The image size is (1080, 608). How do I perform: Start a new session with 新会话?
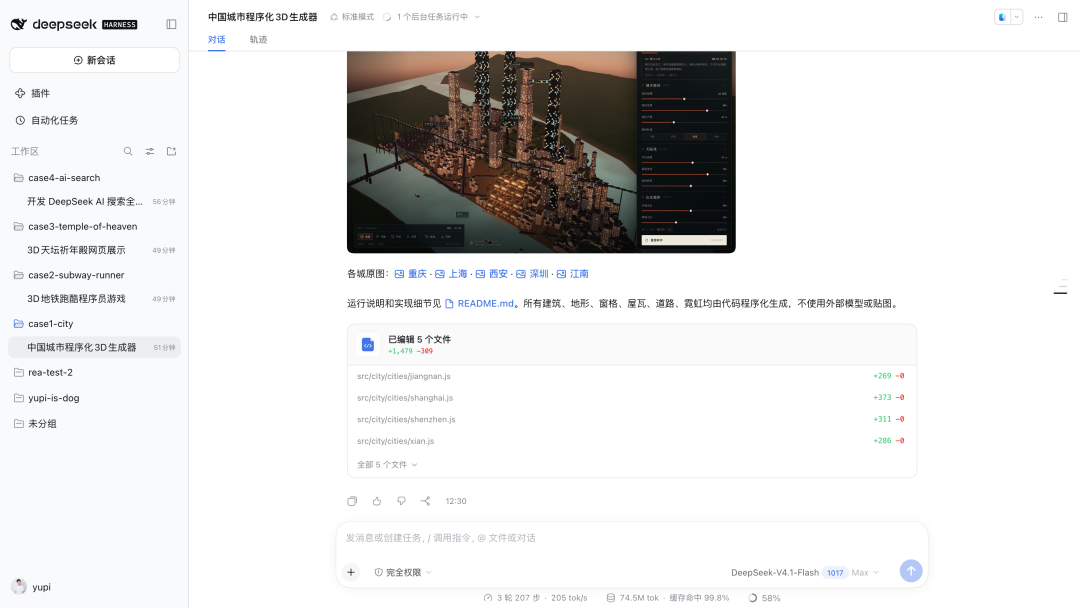[x=94, y=60]
